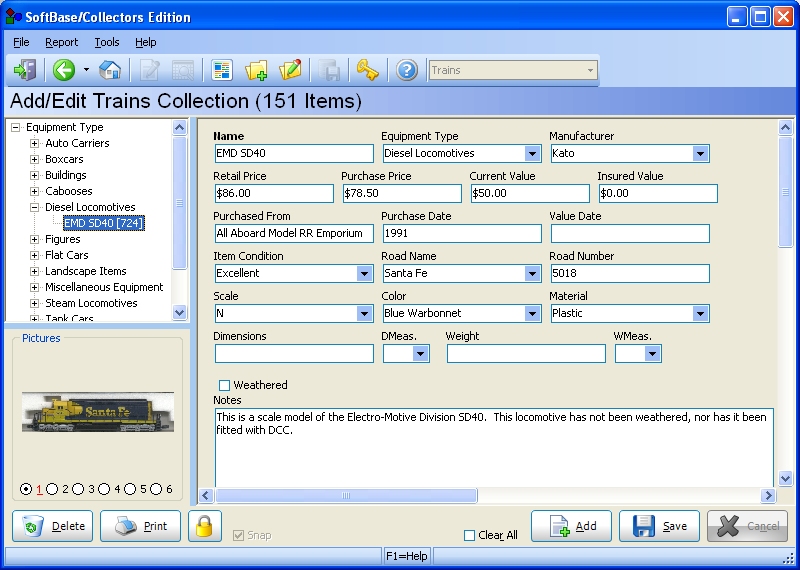Click the exit door toolbar icon

click(x=24, y=70)
